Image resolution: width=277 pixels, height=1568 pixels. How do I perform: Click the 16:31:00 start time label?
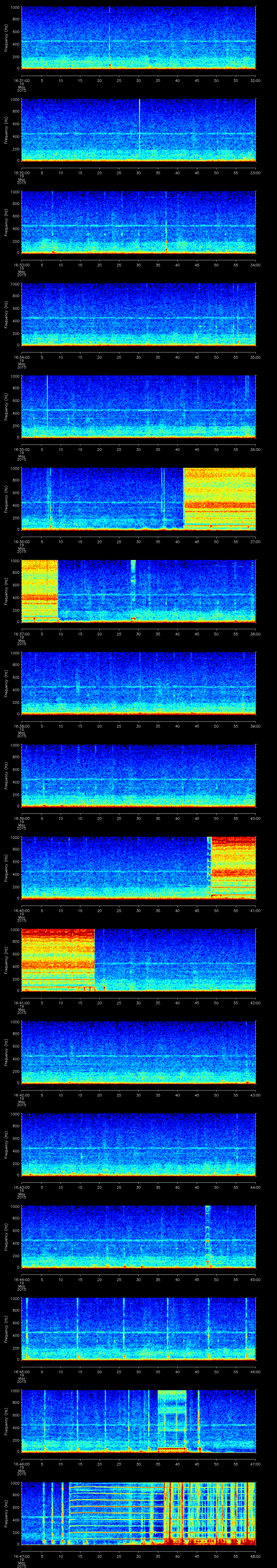tap(22, 80)
